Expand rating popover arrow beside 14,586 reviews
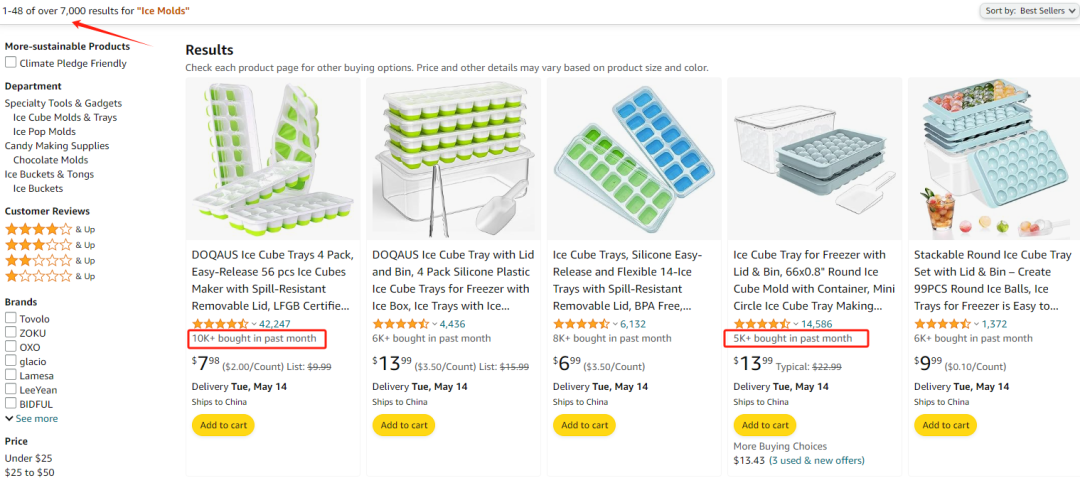 click(x=796, y=324)
